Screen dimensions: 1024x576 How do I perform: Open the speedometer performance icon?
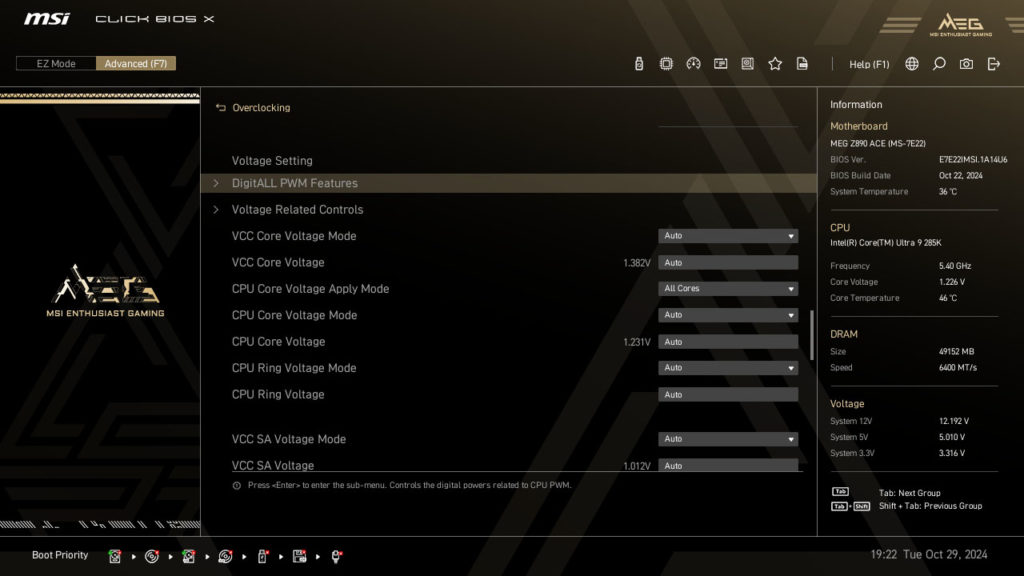(x=694, y=63)
